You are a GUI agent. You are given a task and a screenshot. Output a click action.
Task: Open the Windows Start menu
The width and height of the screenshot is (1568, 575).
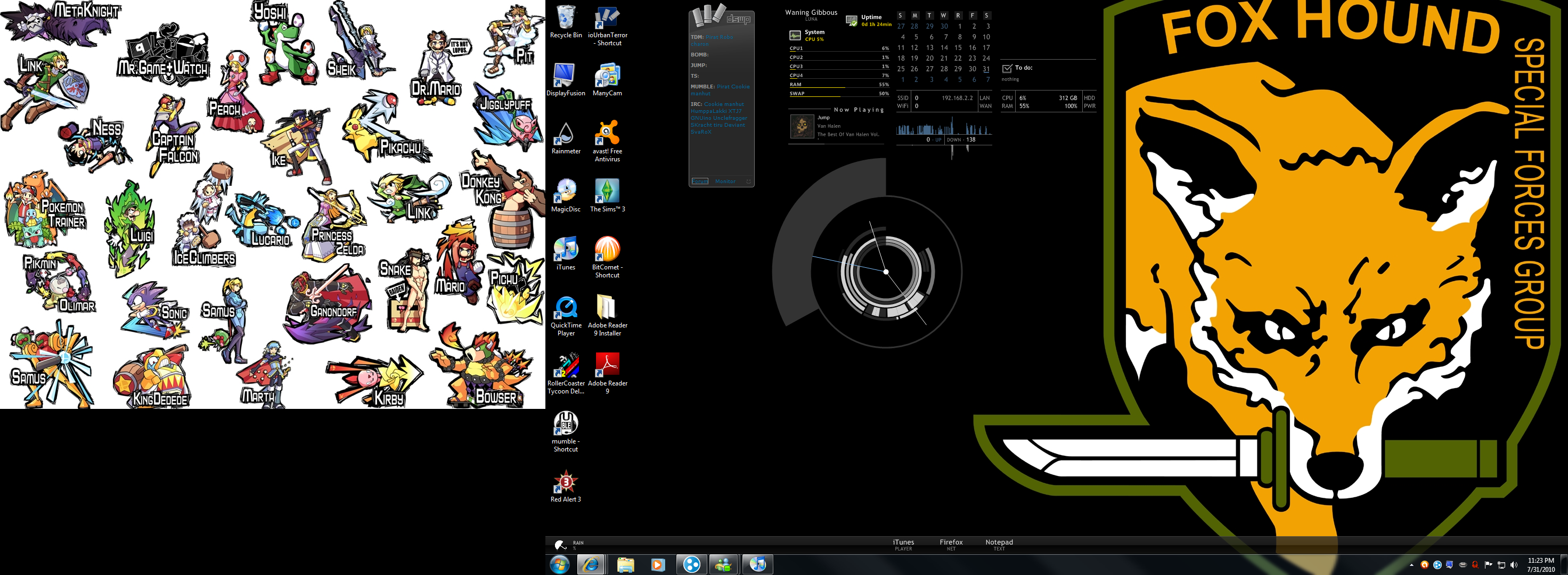(559, 565)
